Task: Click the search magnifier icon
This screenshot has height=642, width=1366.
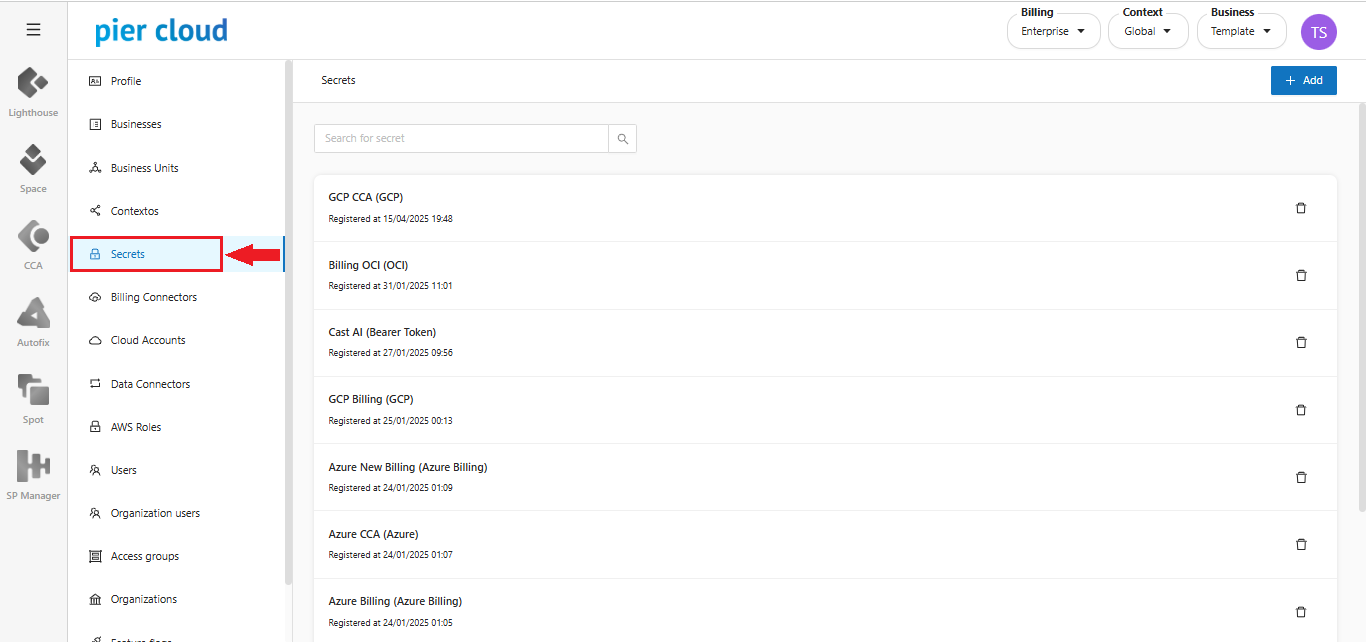Action: pyautogui.click(x=622, y=139)
